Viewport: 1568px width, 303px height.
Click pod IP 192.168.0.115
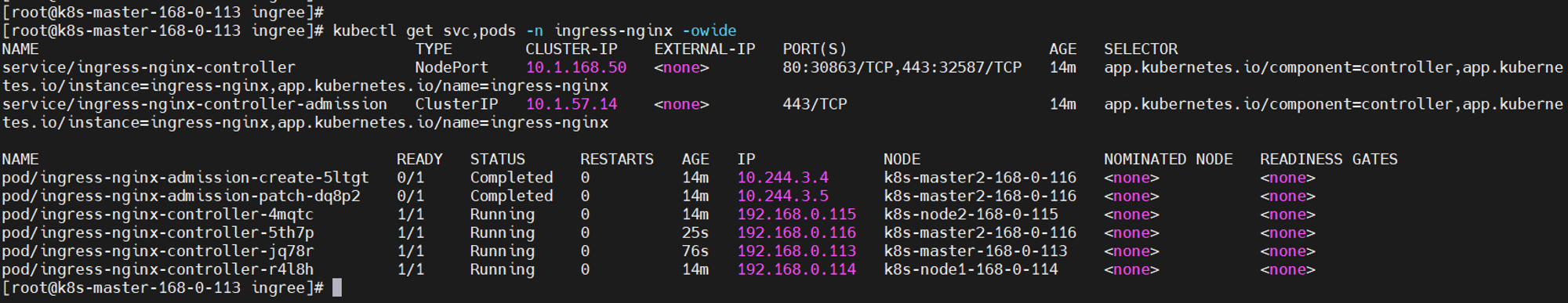797,215
